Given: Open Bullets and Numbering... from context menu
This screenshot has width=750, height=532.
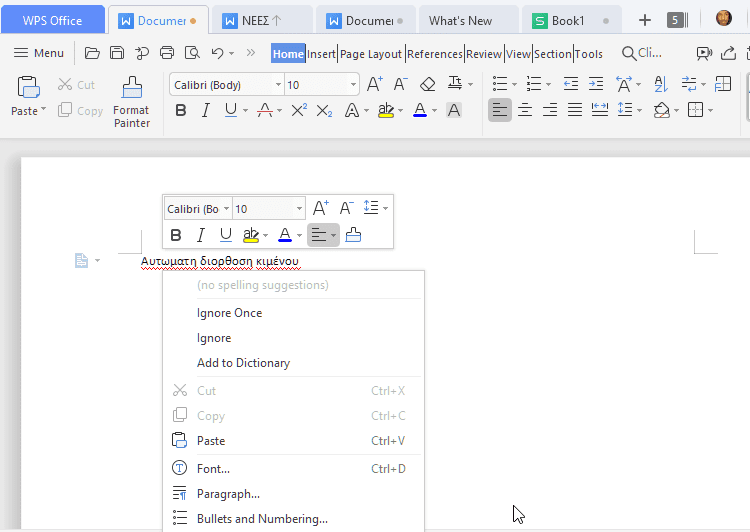Looking at the screenshot, I should coord(293,519).
